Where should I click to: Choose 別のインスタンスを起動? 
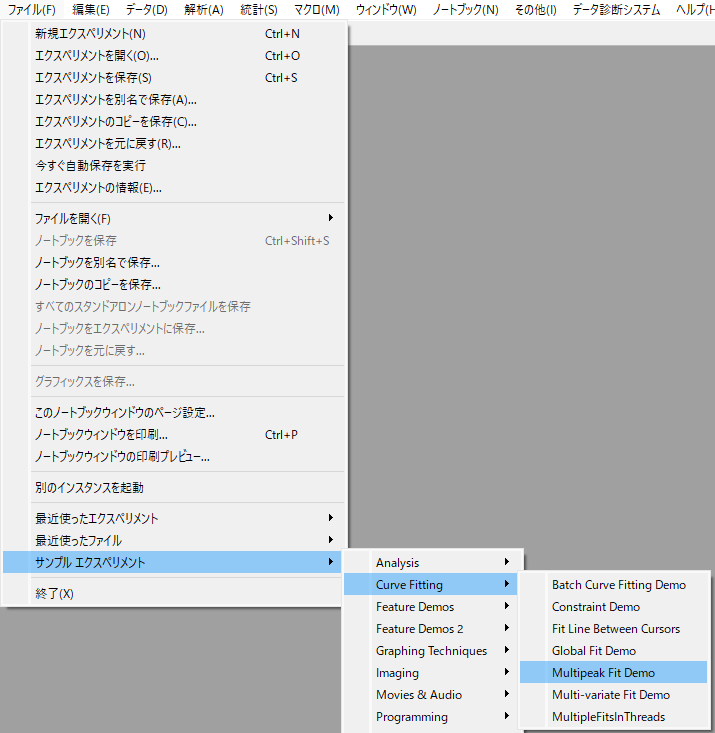click(174, 488)
